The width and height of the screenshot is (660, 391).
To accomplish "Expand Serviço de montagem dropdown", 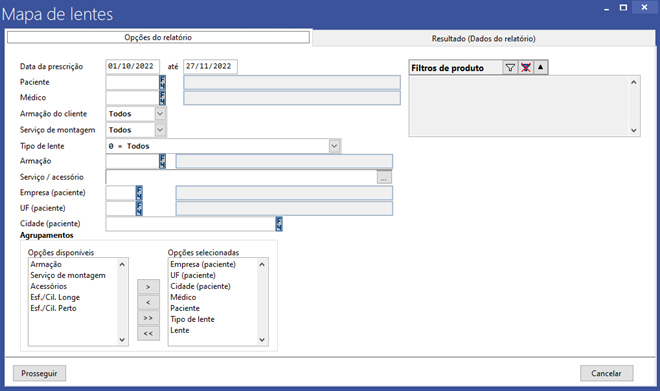I will coord(160,130).
